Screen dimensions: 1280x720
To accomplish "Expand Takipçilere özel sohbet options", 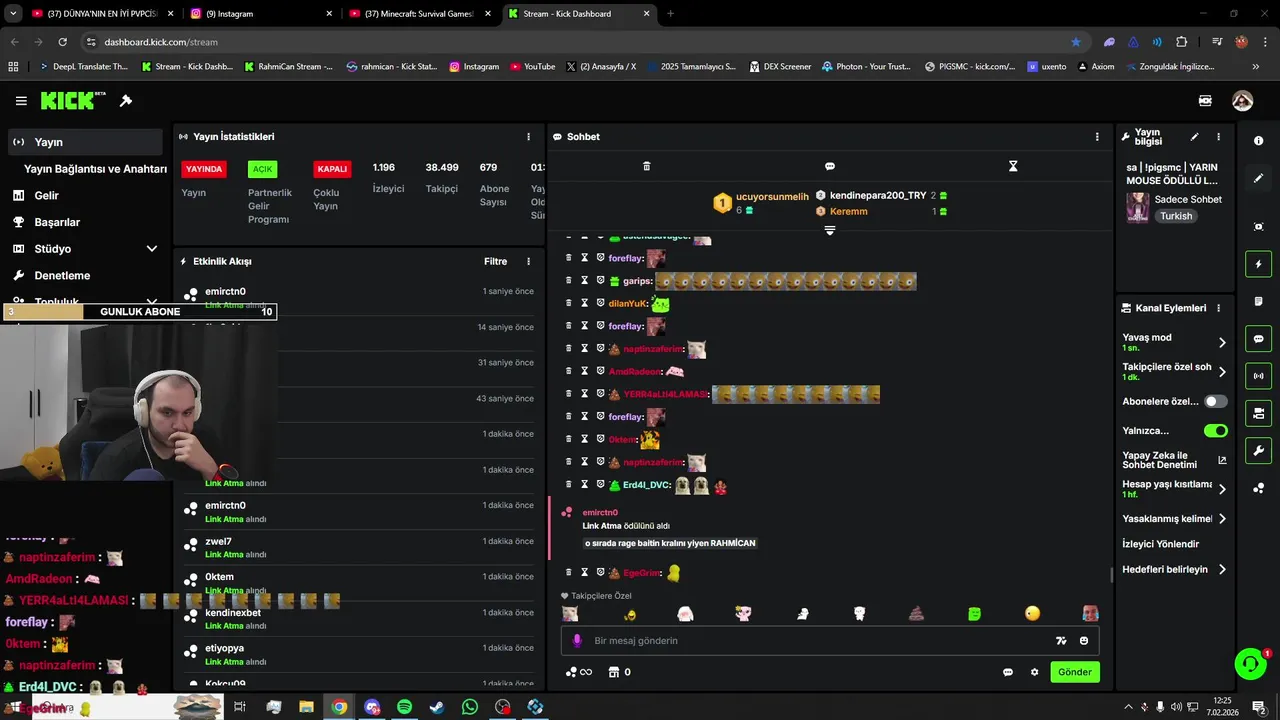I will point(1221,372).
